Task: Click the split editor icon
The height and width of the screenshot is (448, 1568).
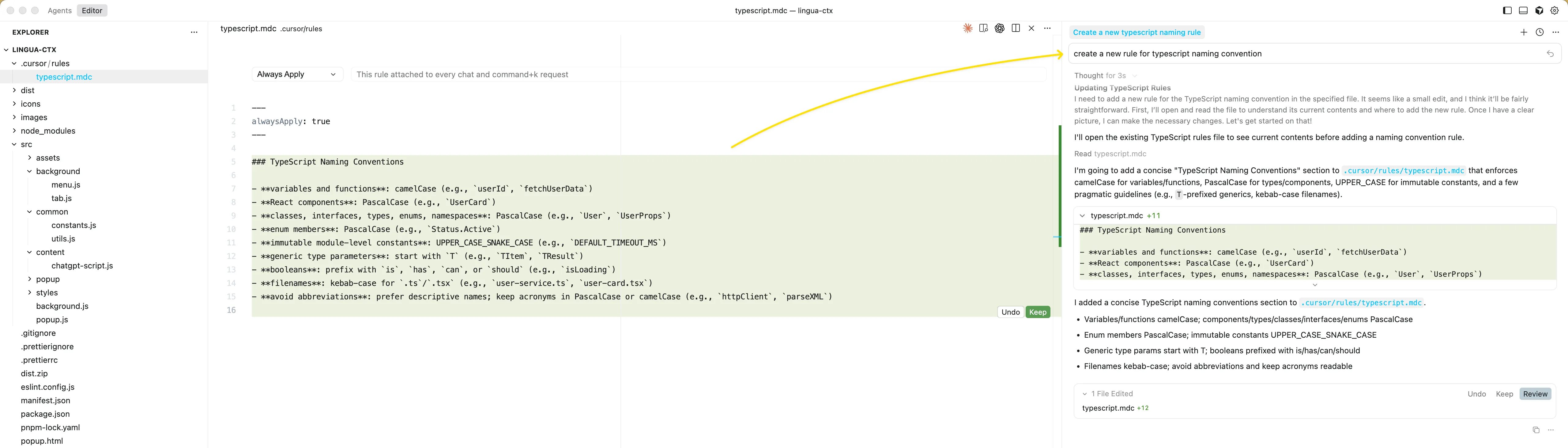Action: point(1015,28)
